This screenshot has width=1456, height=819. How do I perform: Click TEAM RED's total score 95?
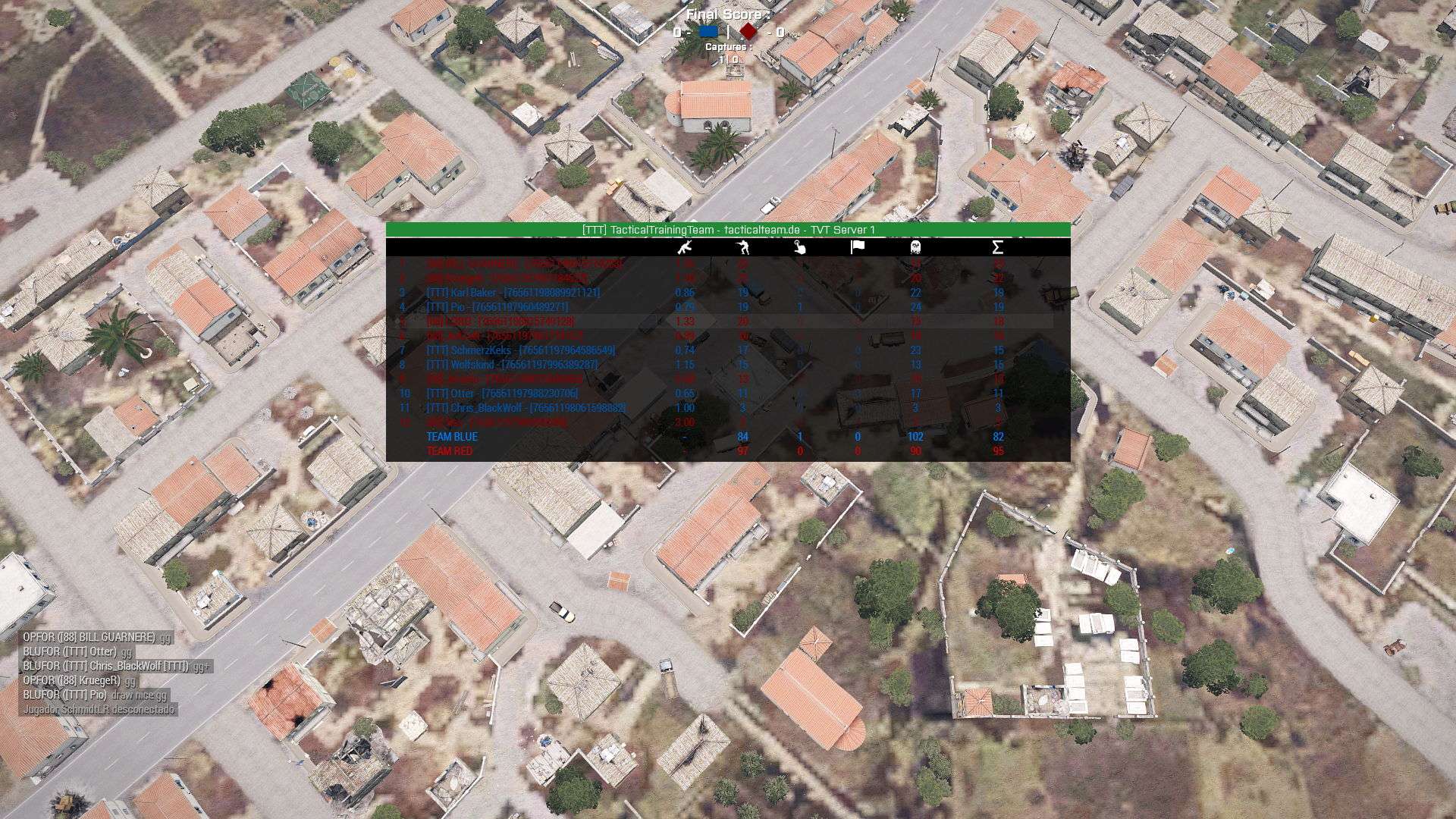tap(998, 451)
